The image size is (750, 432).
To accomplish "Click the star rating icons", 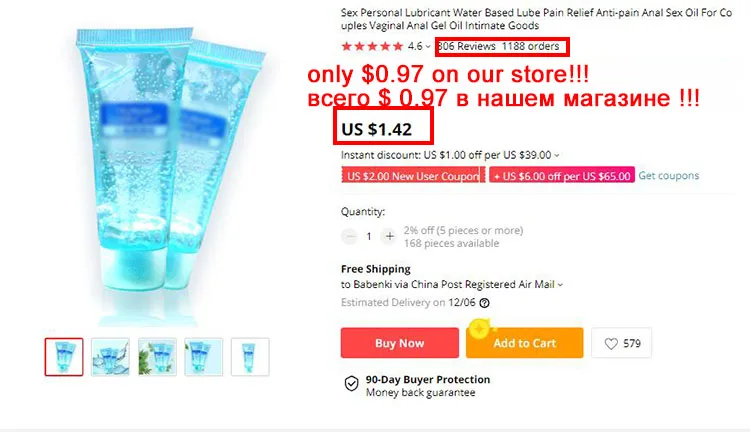I will click(372, 46).
